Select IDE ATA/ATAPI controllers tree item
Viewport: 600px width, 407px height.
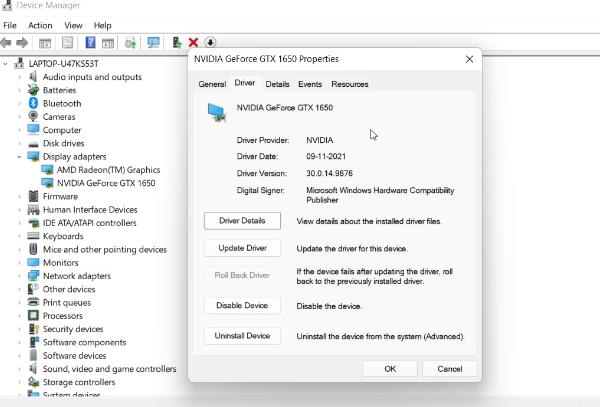89,223
